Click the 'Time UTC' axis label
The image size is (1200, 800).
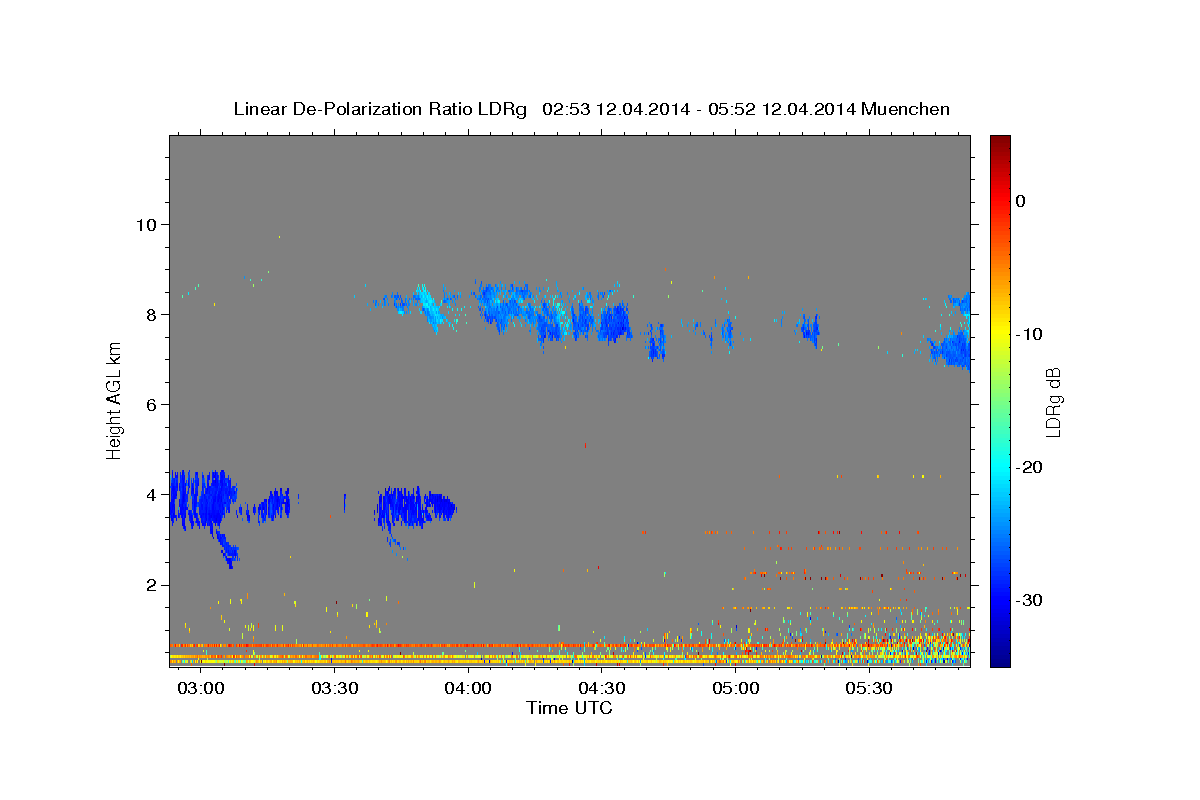coord(569,708)
